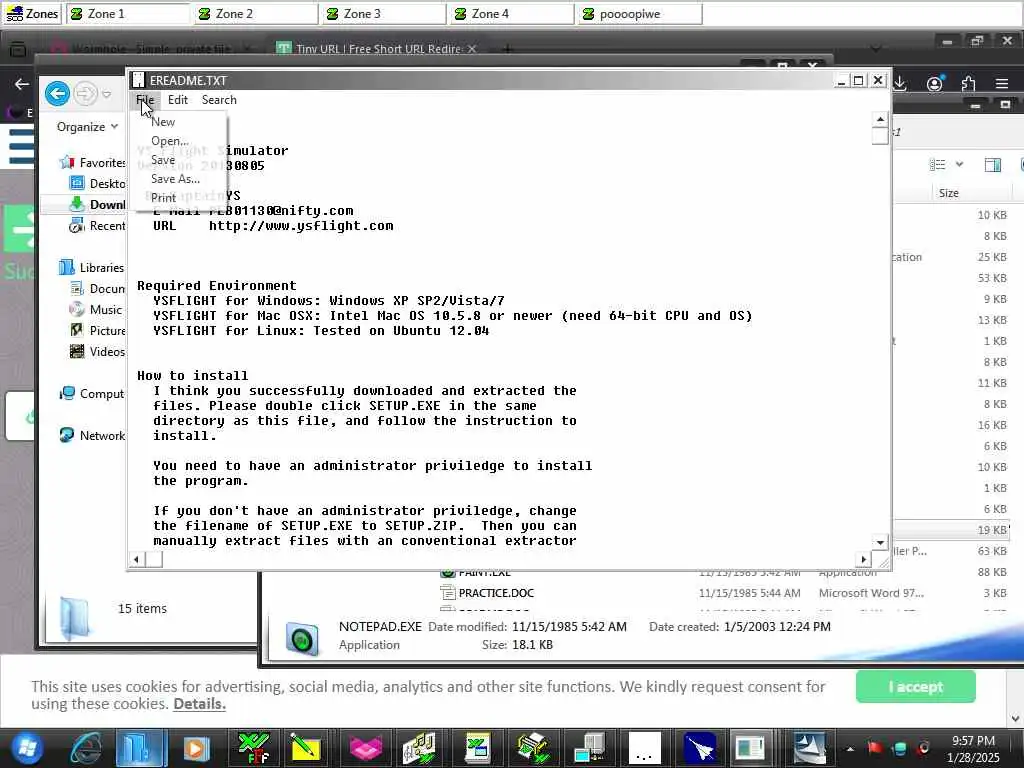Select the PRACTICE.DOC file
The height and width of the screenshot is (768, 1024).
pyautogui.click(x=496, y=593)
